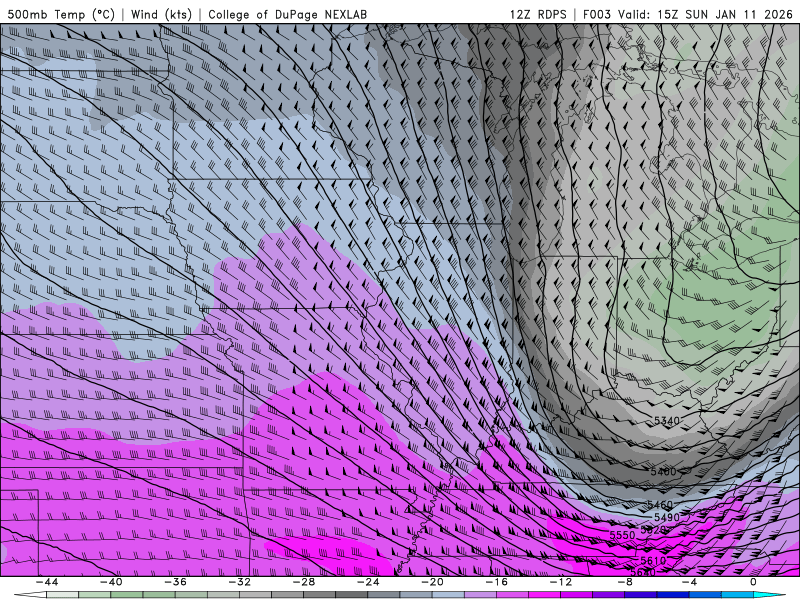Click the 5490 height contour label
This screenshot has height=600, width=800.
667,517
